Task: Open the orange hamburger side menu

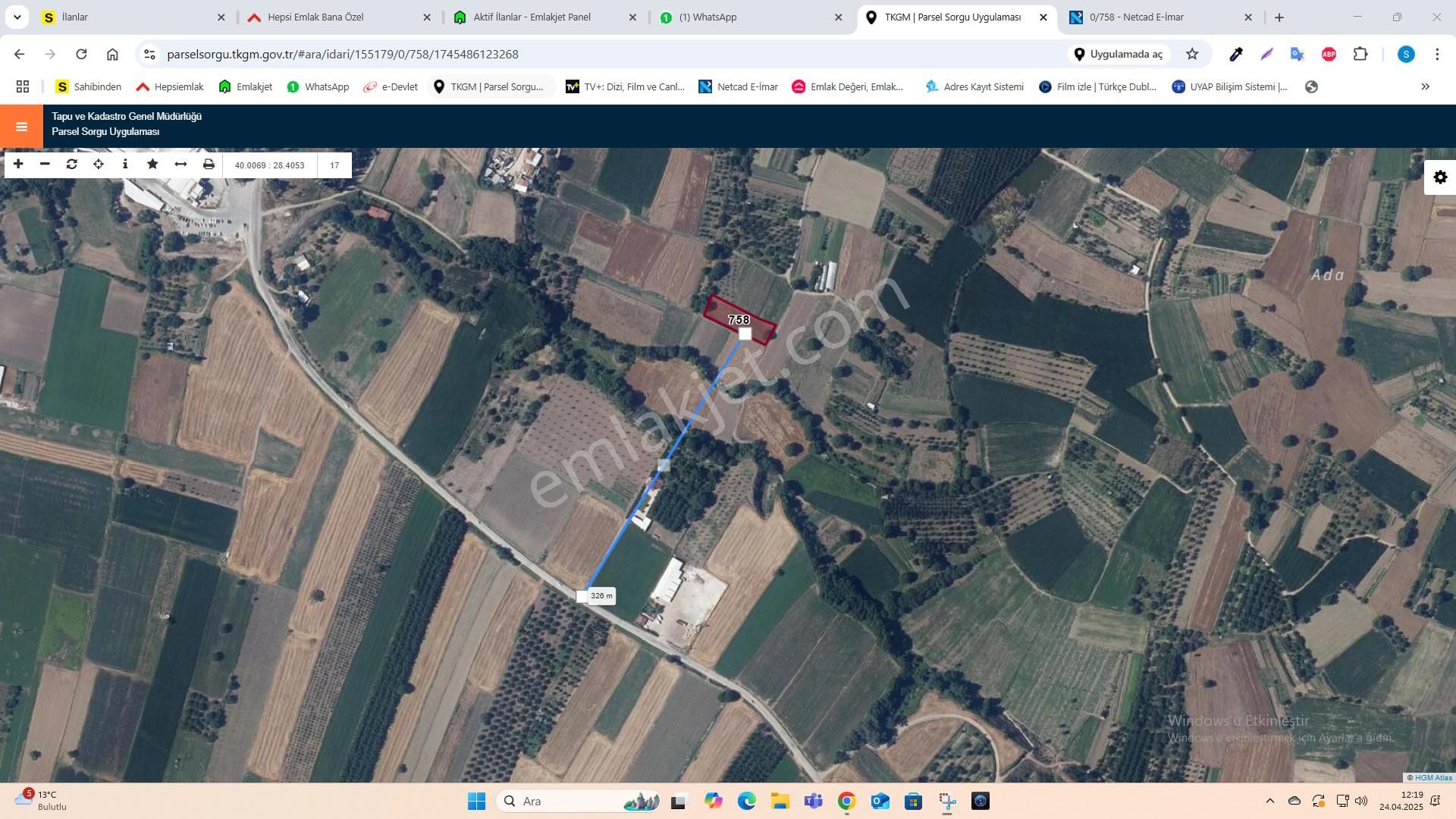Action: (21, 127)
